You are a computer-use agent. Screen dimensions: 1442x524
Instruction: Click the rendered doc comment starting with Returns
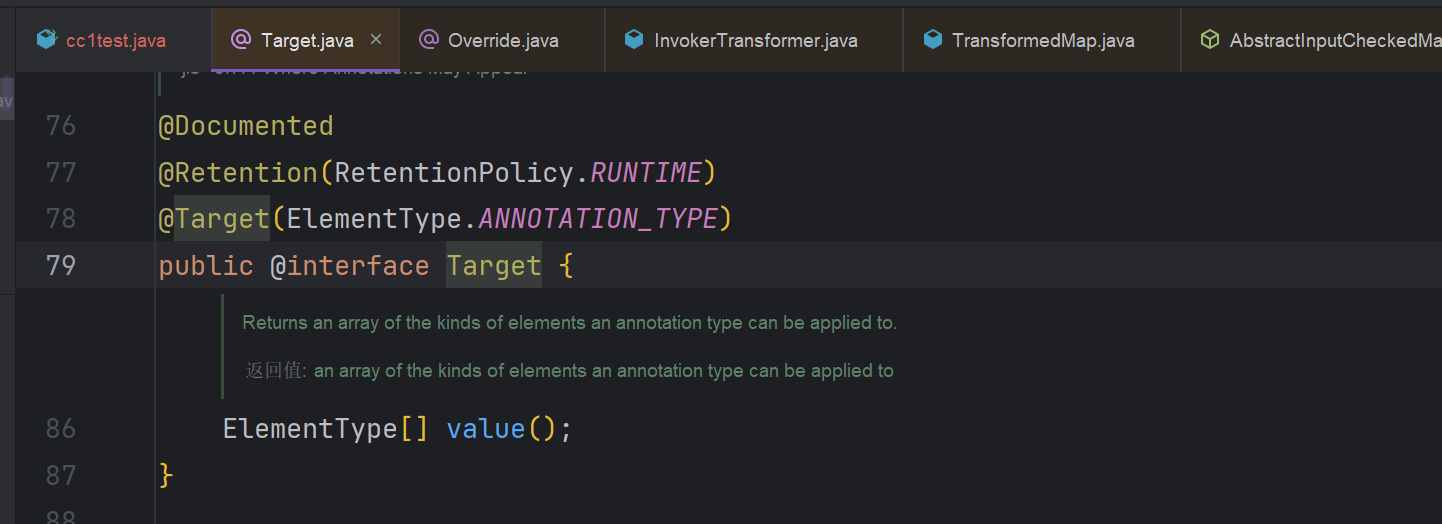tap(570, 323)
